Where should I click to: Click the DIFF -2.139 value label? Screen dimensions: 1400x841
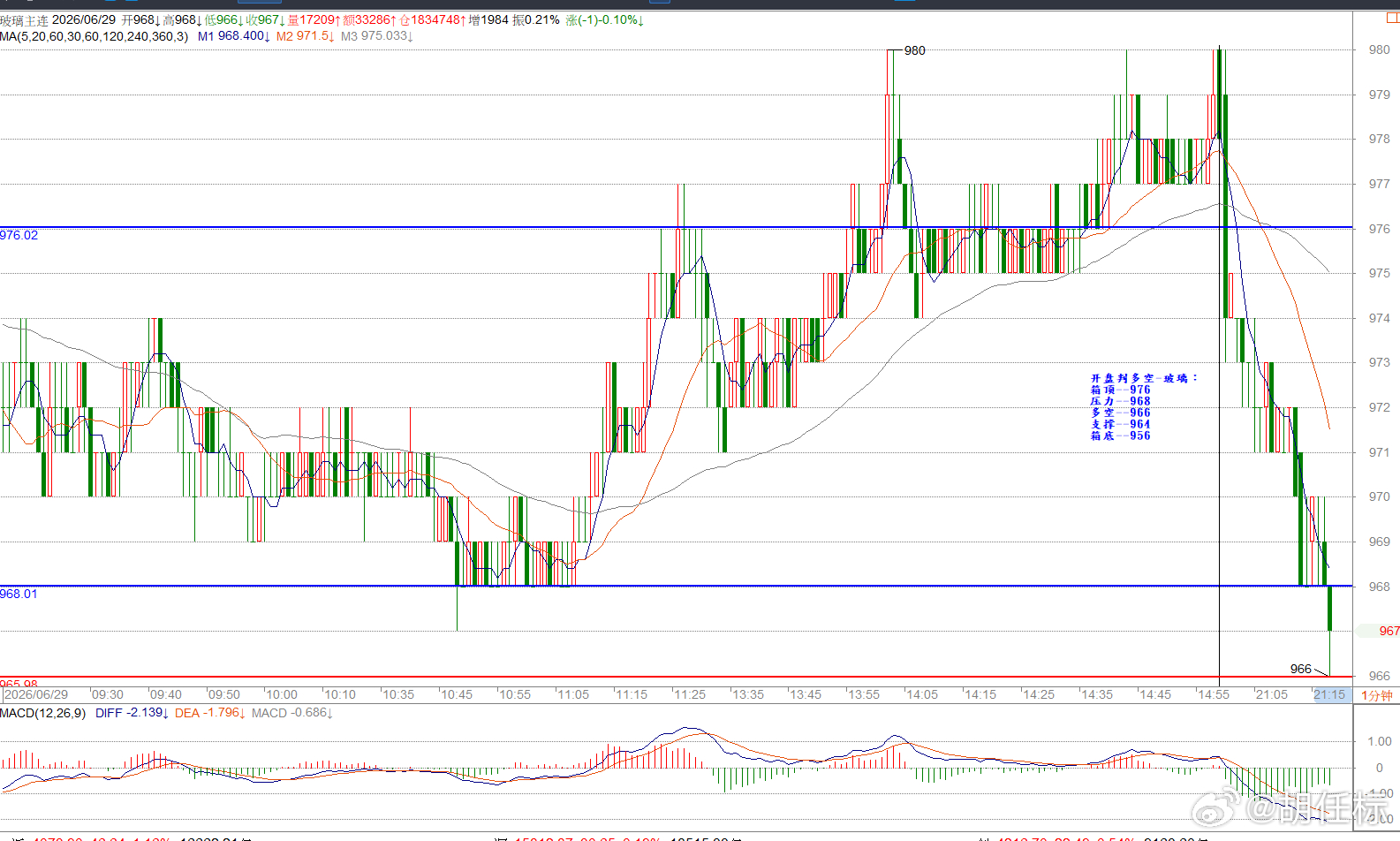[130, 713]
